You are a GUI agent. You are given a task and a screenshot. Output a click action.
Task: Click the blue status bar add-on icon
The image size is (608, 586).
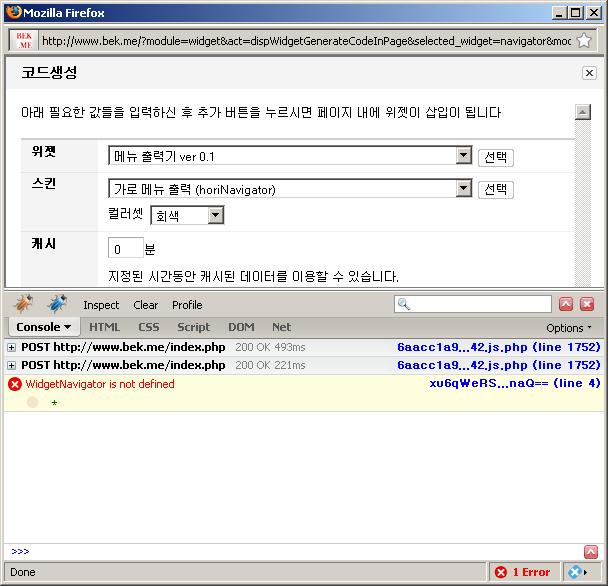[x=575, y=572]
